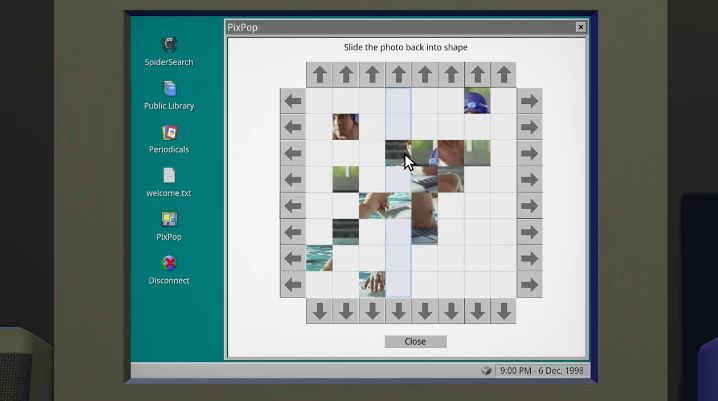
Task: Click the Close button below the puzzle
Action: click(x=415, y=341)
